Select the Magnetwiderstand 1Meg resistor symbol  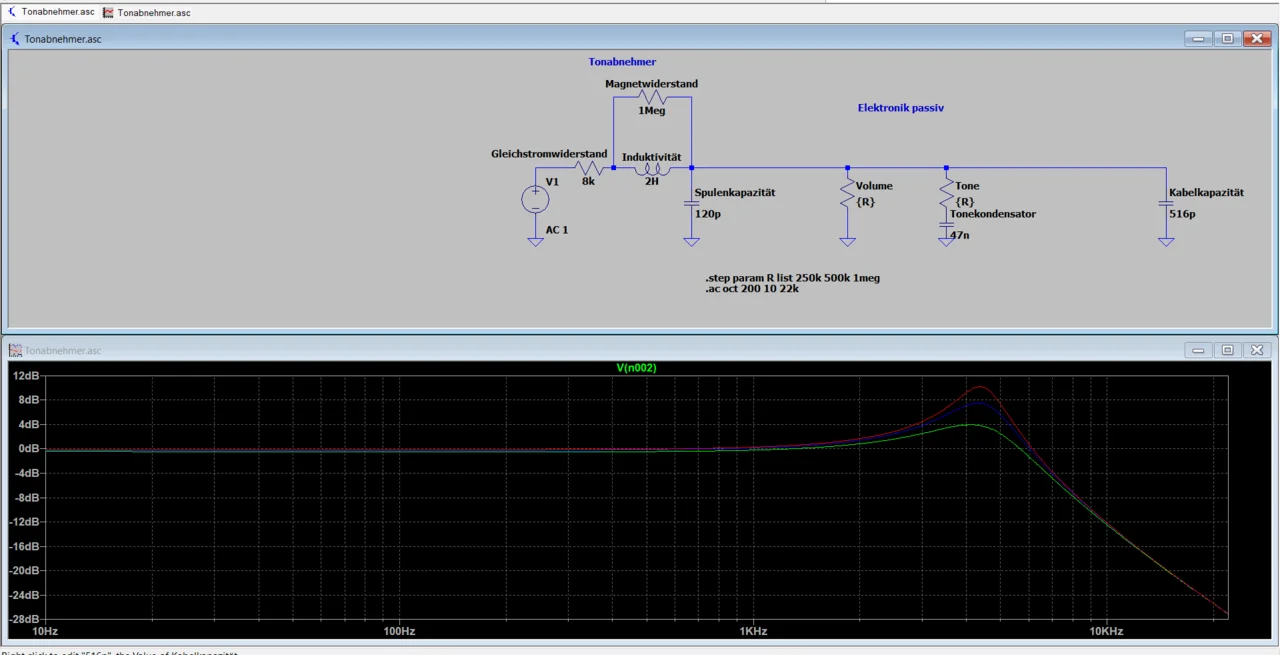(x=652, y=97)
